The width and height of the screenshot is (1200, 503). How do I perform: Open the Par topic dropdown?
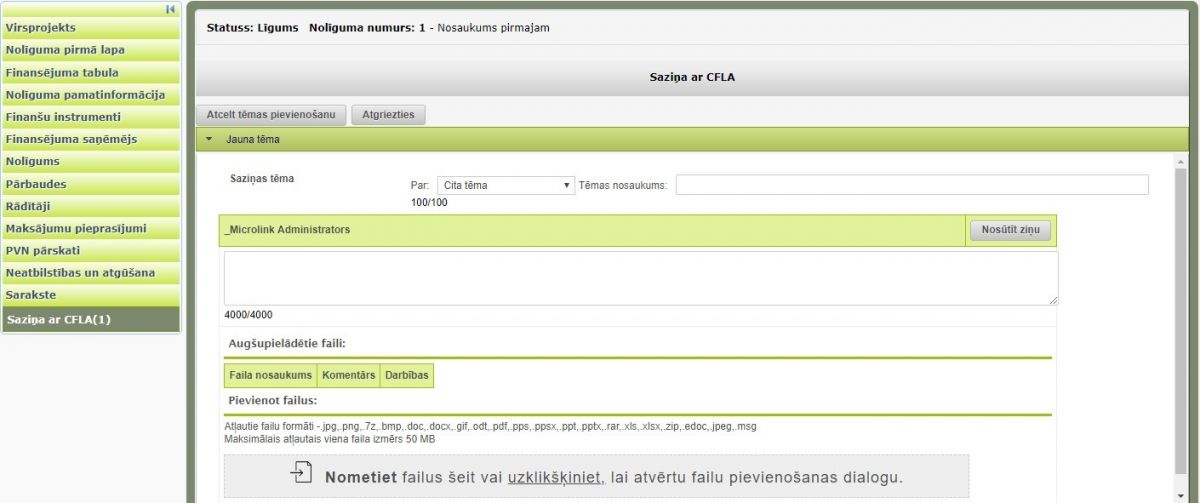505,185
